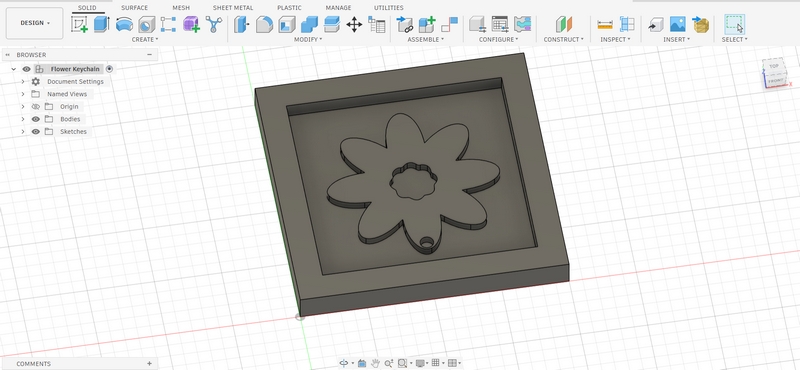Viewport: 800px width, 370px height.
Task: Start a new sketch with Create Sketch
Action: tap(80, 24)
